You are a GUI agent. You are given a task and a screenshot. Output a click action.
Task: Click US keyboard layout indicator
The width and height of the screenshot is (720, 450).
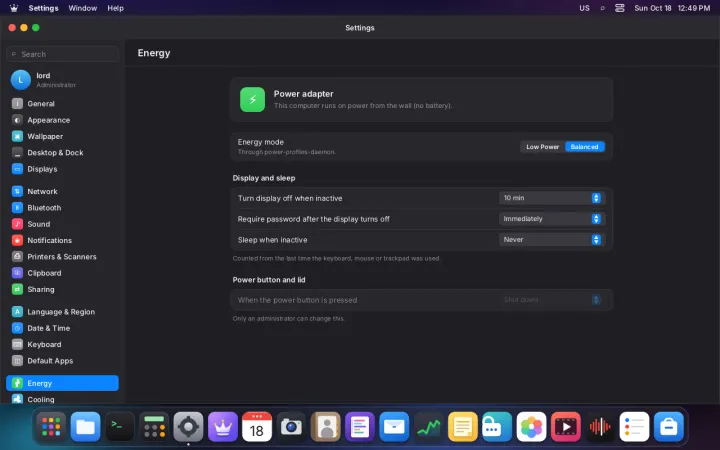tap(584, 8)
